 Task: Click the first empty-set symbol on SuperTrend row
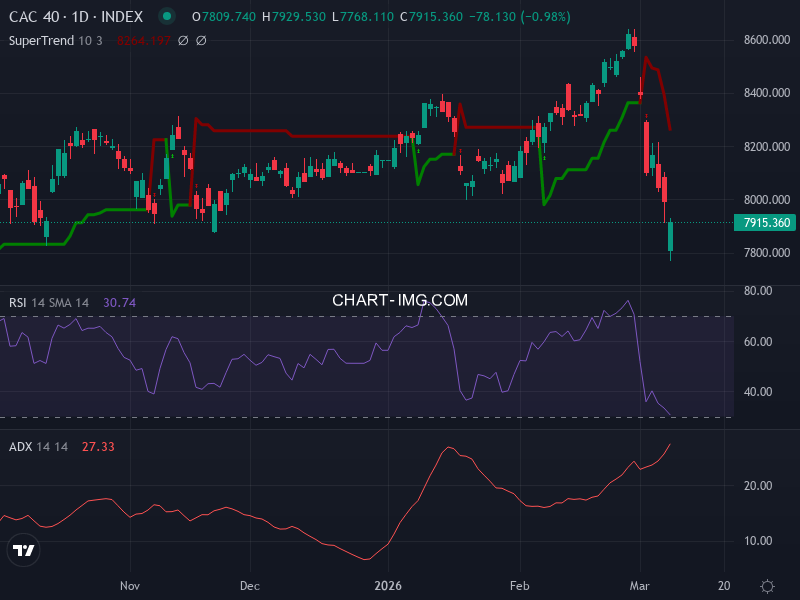coord(183,40)
